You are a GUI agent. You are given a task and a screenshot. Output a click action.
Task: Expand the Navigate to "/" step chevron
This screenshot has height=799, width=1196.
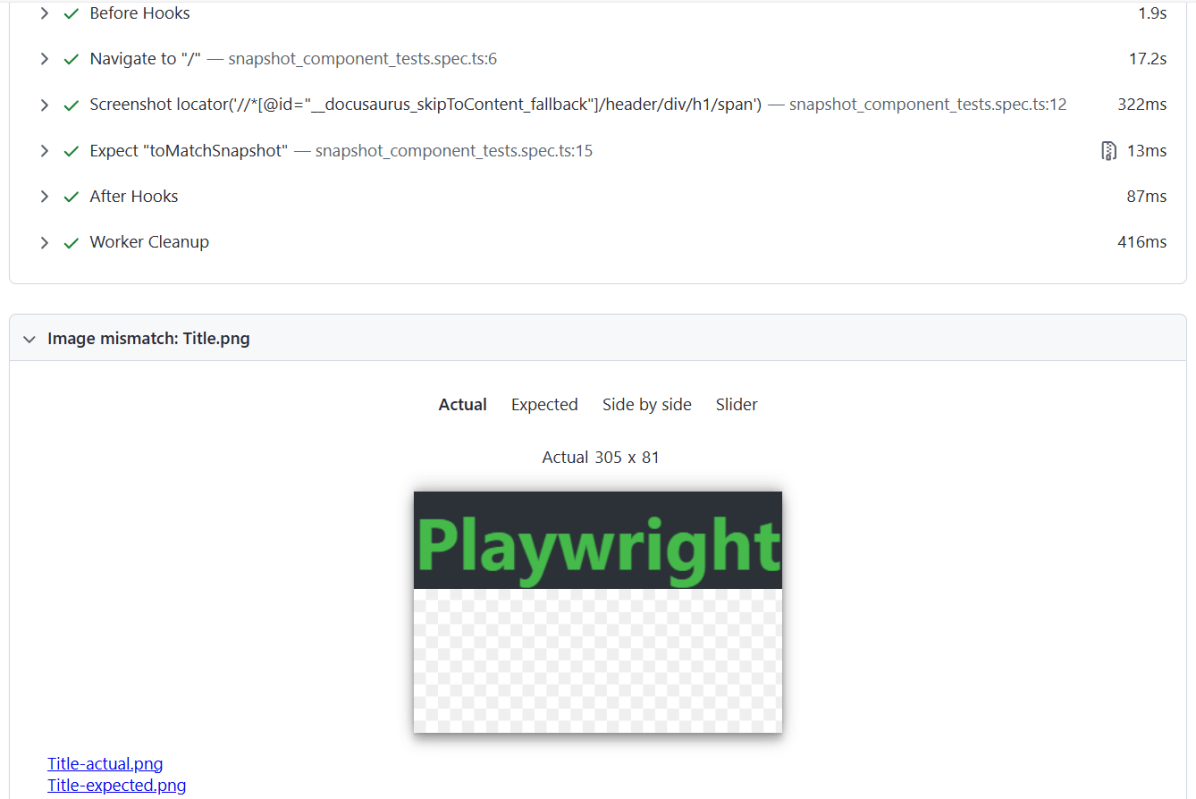[44, 59]
